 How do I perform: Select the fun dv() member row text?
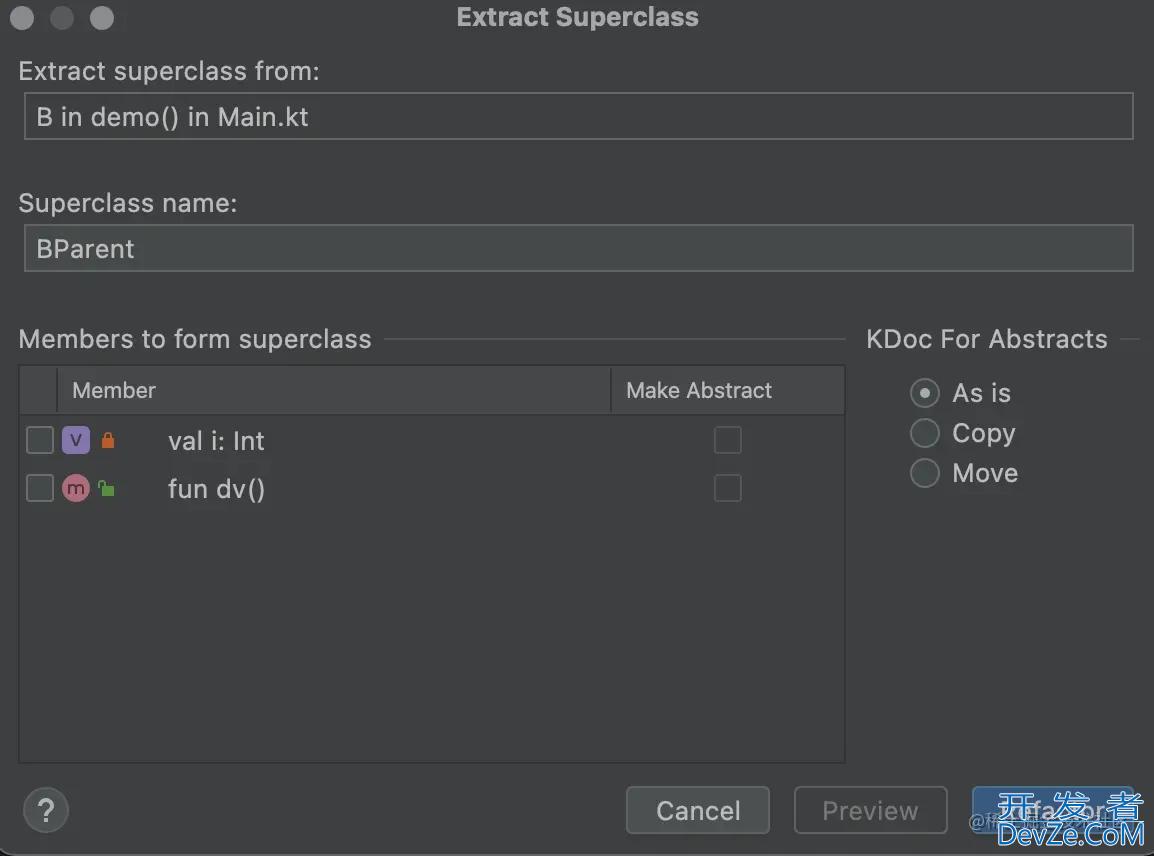(x=216, y=489)
